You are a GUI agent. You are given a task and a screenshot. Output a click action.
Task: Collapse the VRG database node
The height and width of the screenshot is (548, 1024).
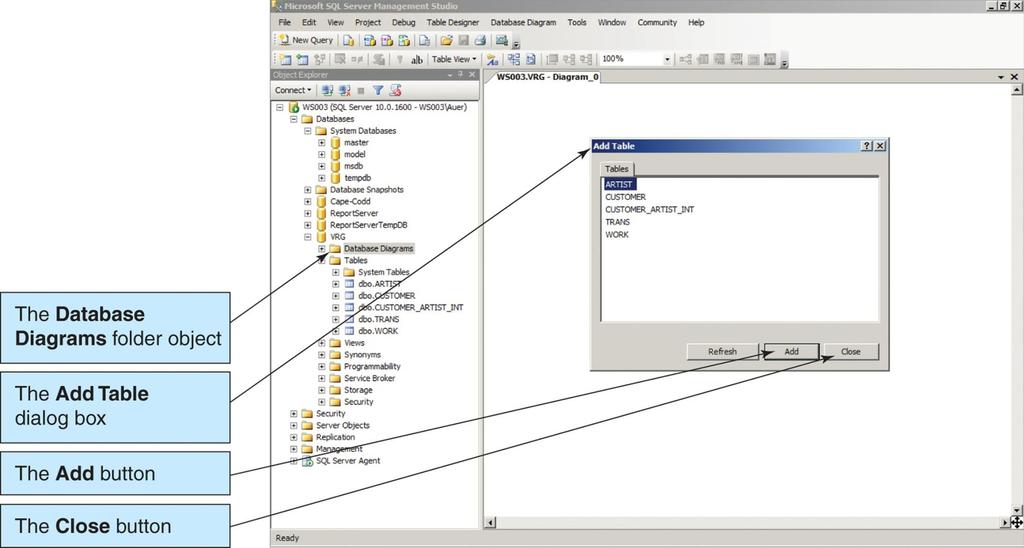tap(308, 236)
